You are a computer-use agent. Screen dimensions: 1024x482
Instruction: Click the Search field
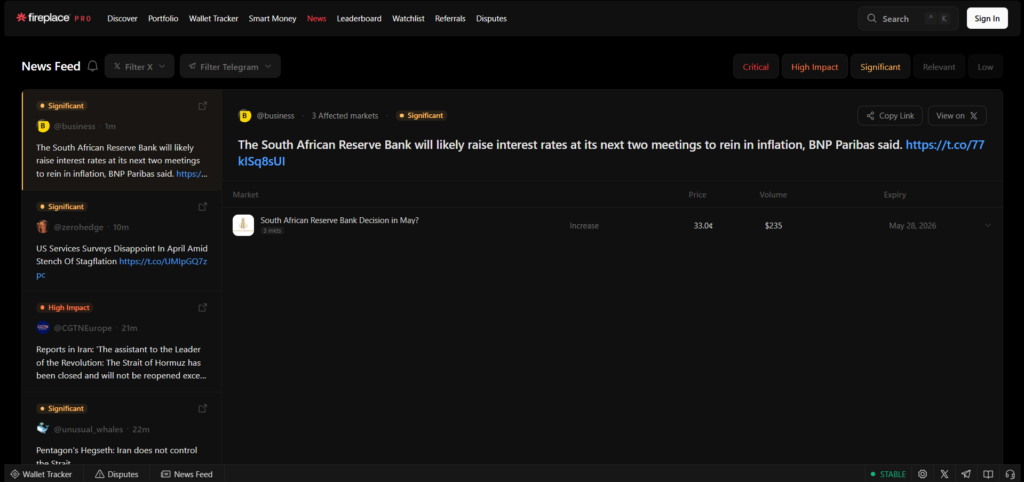point(908,18)
